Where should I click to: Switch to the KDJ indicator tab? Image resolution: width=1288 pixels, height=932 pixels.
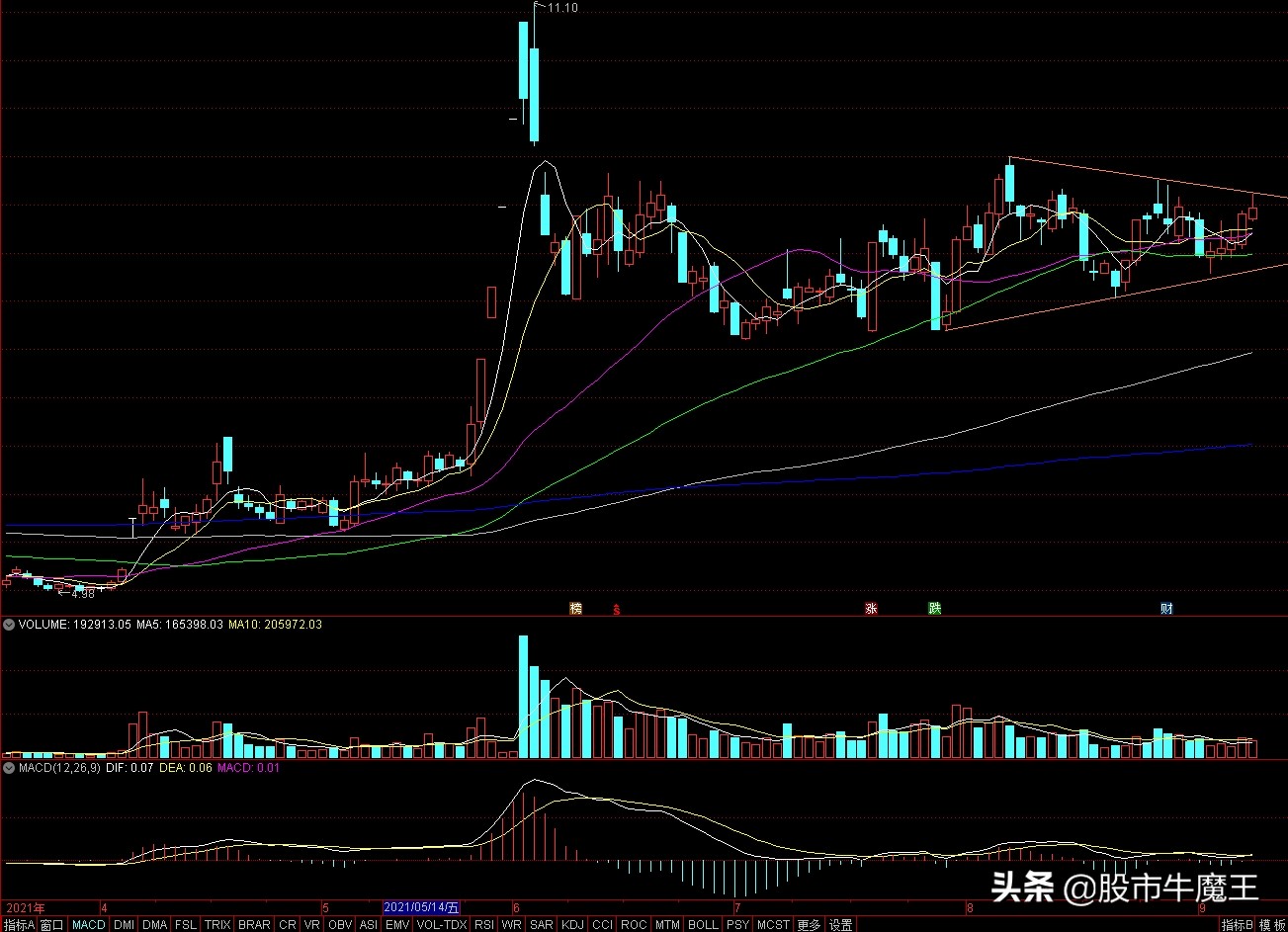pos(572,925)
